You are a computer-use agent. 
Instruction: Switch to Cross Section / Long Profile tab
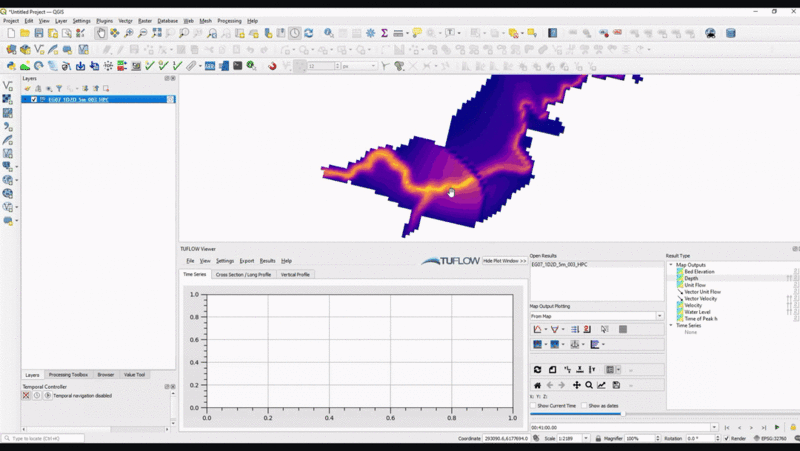tap(242, 274)
